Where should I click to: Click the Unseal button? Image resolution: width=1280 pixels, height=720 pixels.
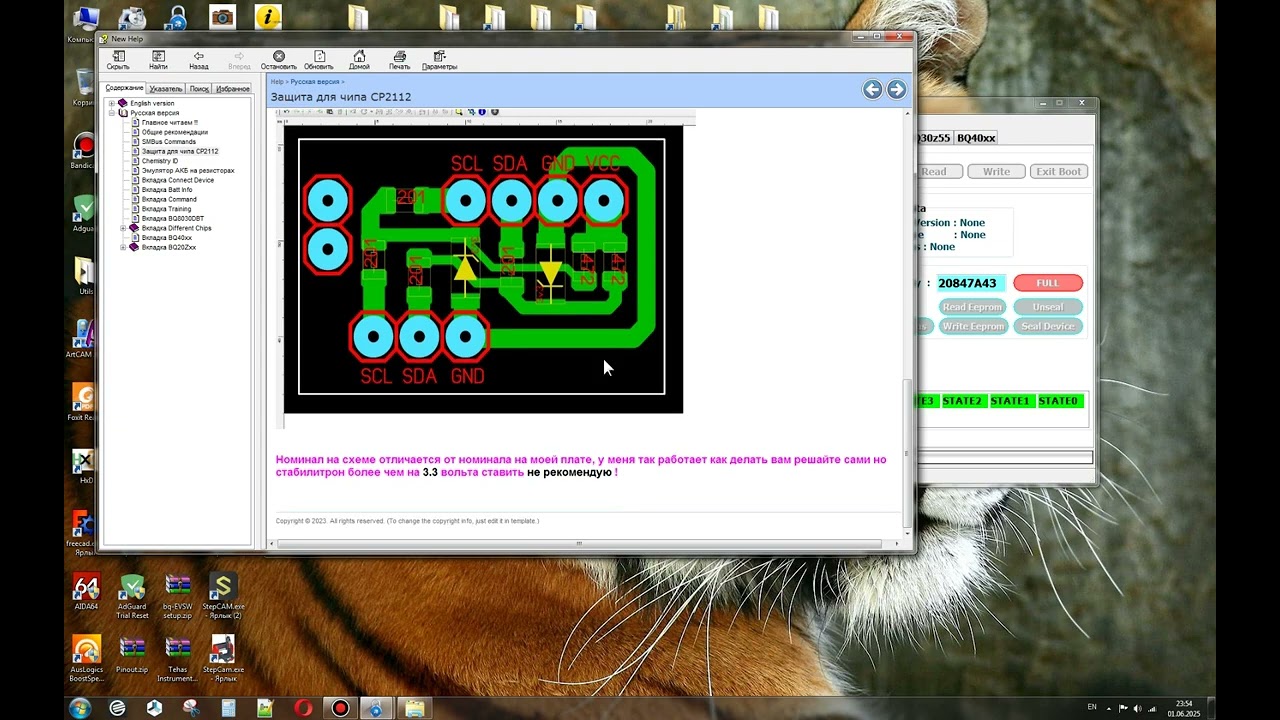pyautogui.click(x=1048, y=307)
